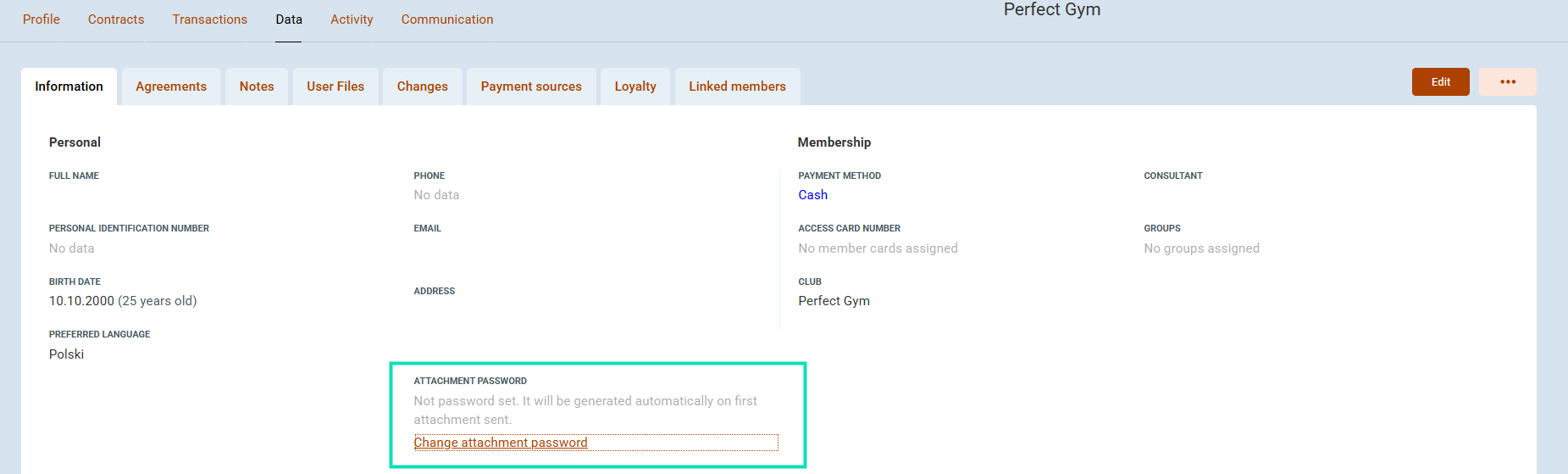Open the Agreements sub-tab

point(171,86)
